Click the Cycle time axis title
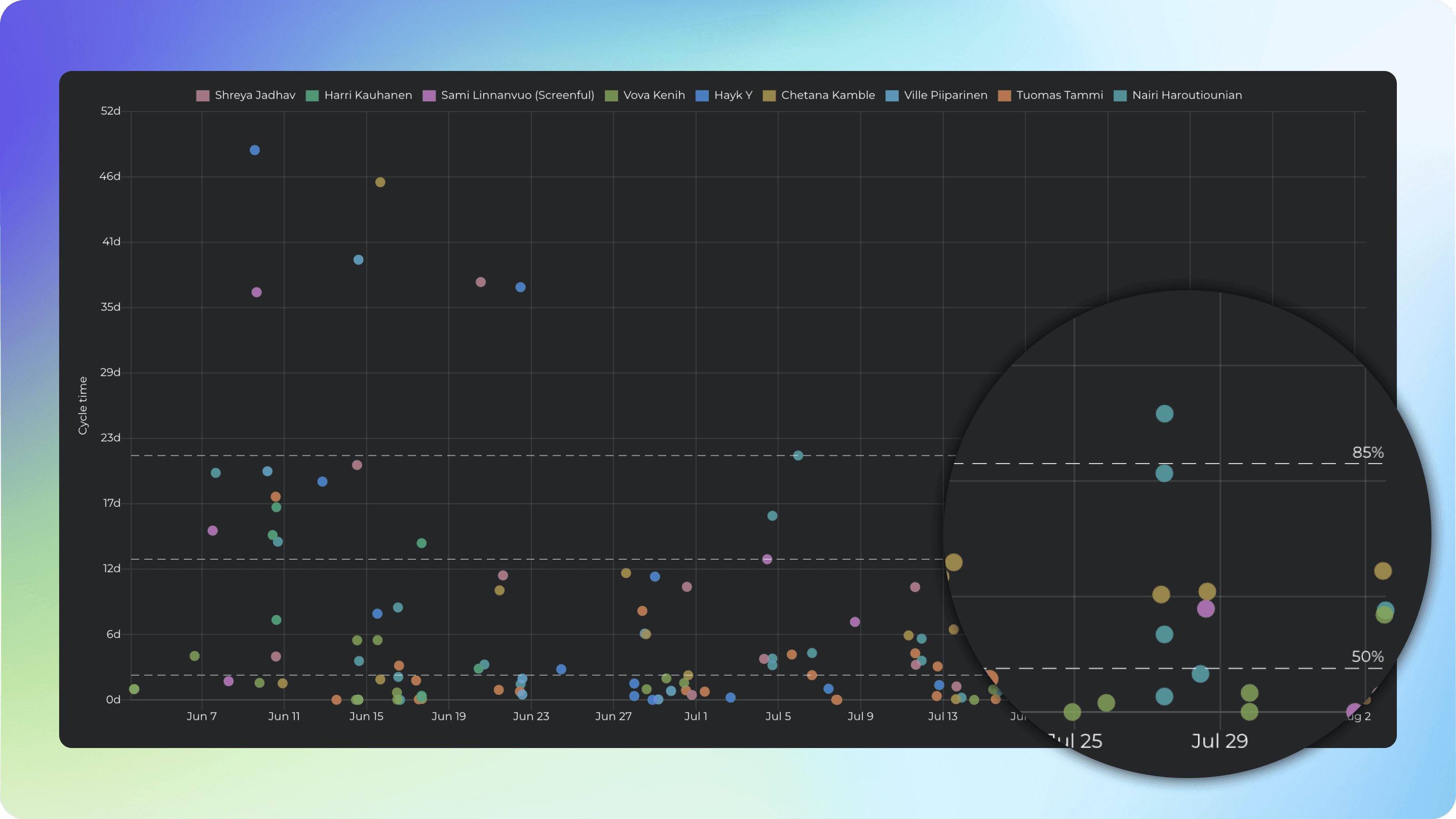Screen dimensions: 1456x819 (x=83, y=405)
